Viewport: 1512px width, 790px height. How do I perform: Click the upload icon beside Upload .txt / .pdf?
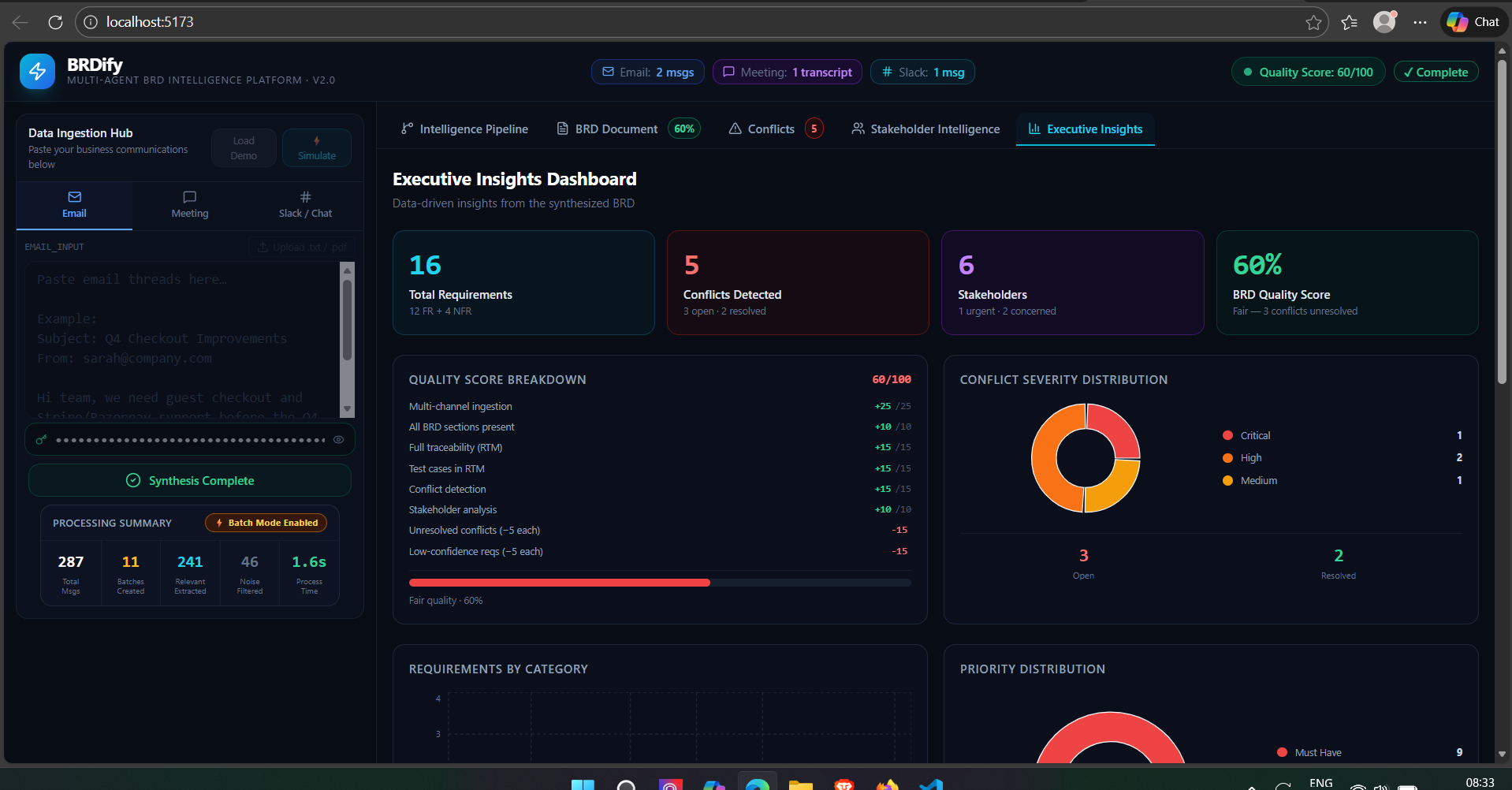pos(263,247)
